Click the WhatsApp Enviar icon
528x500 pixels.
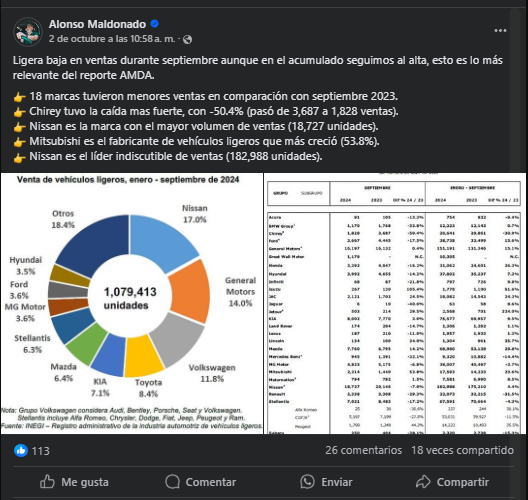pyautogui.click(x=307, y=481)
